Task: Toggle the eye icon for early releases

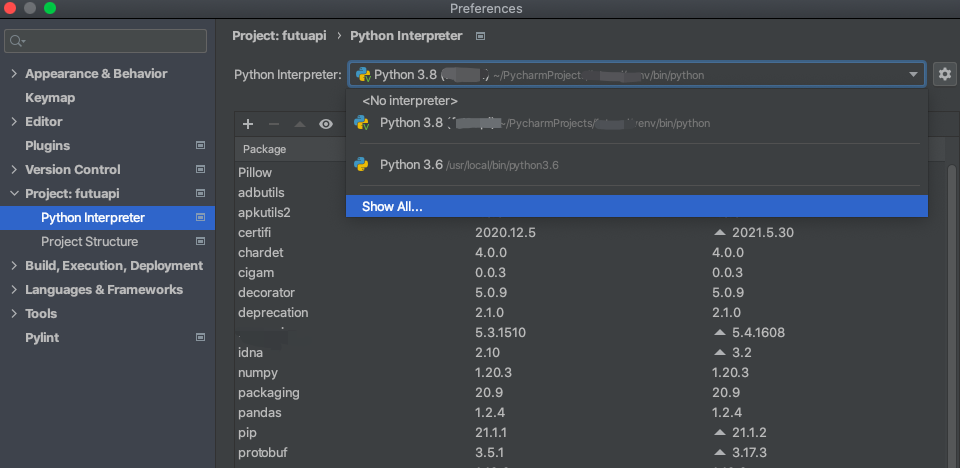Action: [326, 124]
